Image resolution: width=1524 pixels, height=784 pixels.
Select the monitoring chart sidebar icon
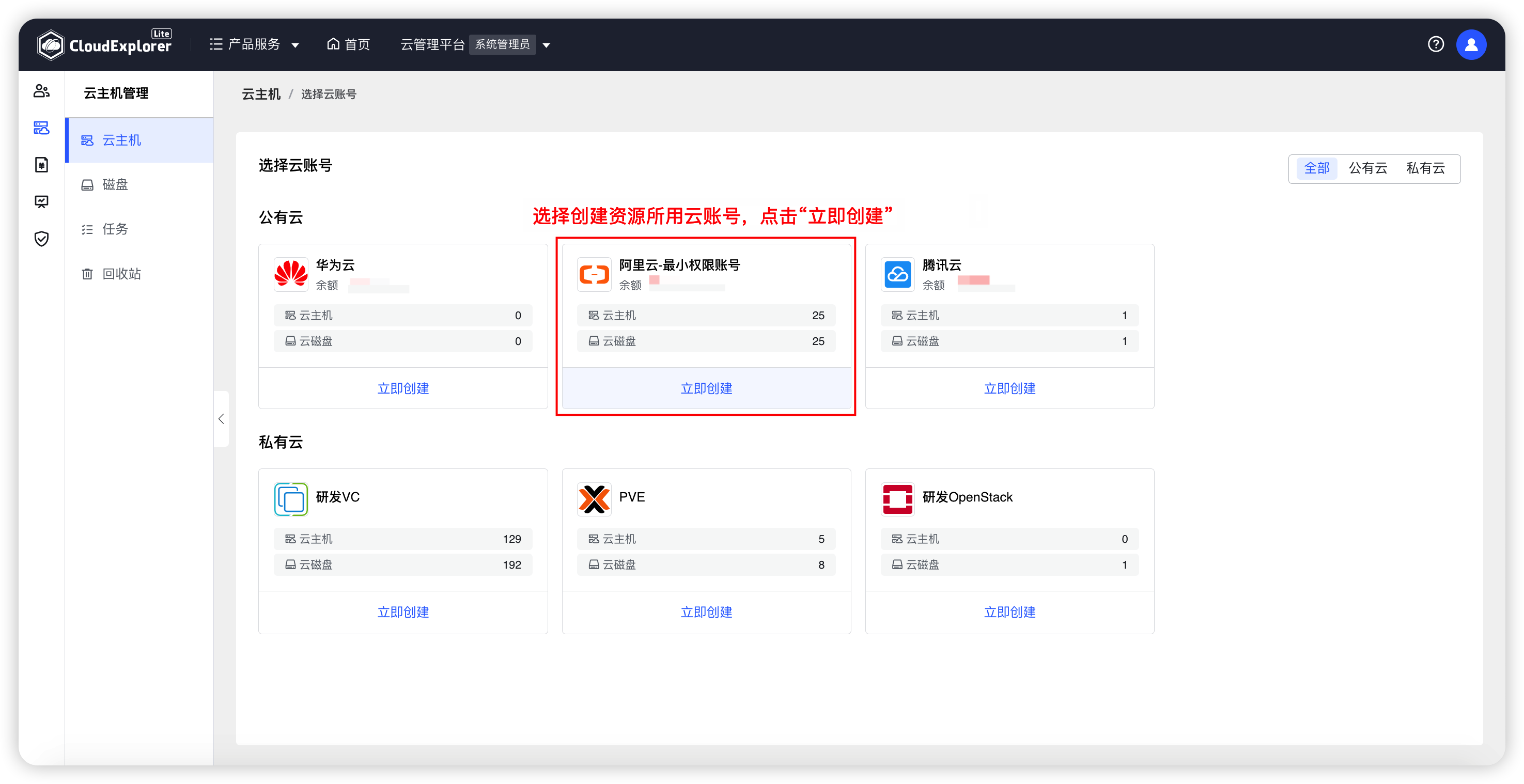click(41, 201)
